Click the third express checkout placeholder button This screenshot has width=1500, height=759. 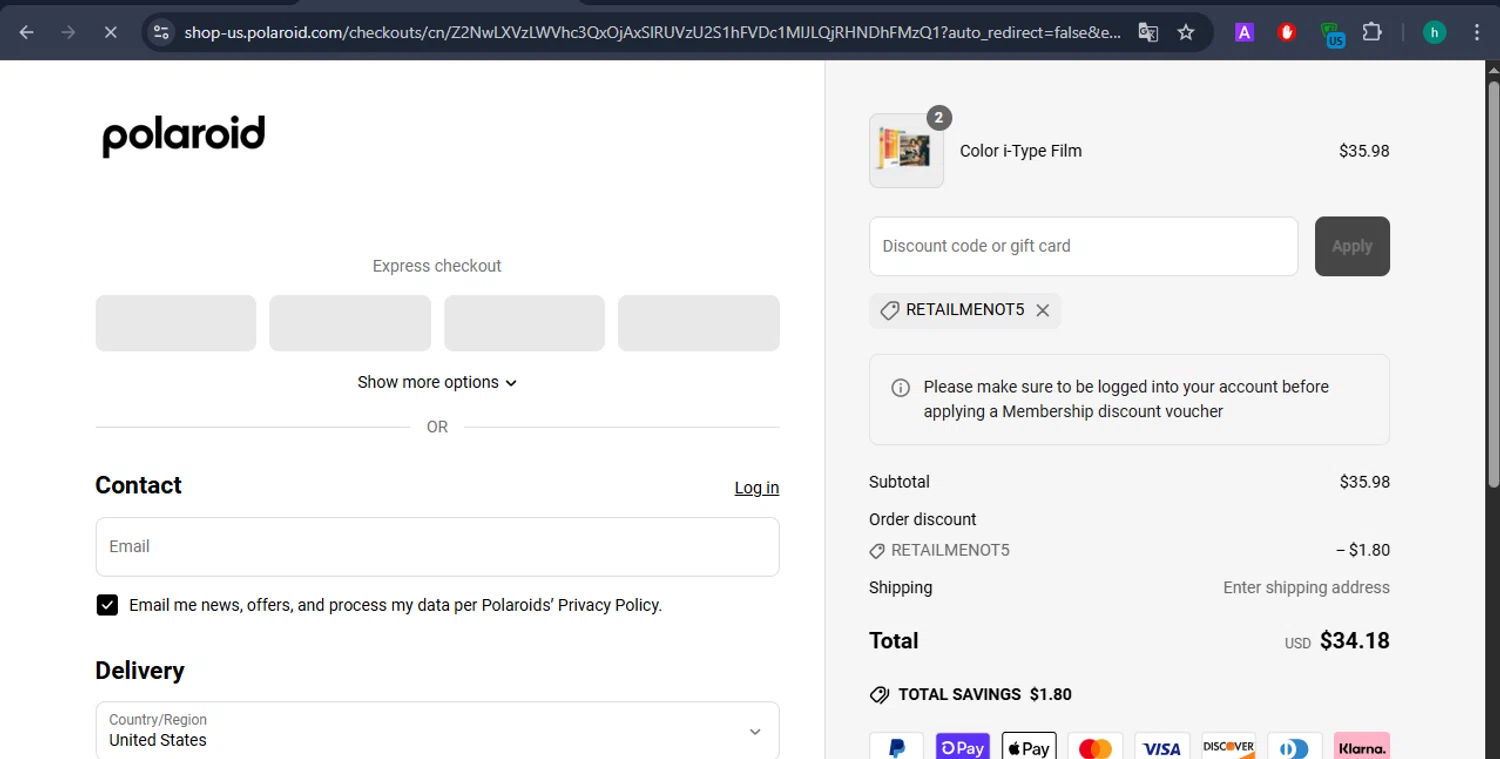524,323
